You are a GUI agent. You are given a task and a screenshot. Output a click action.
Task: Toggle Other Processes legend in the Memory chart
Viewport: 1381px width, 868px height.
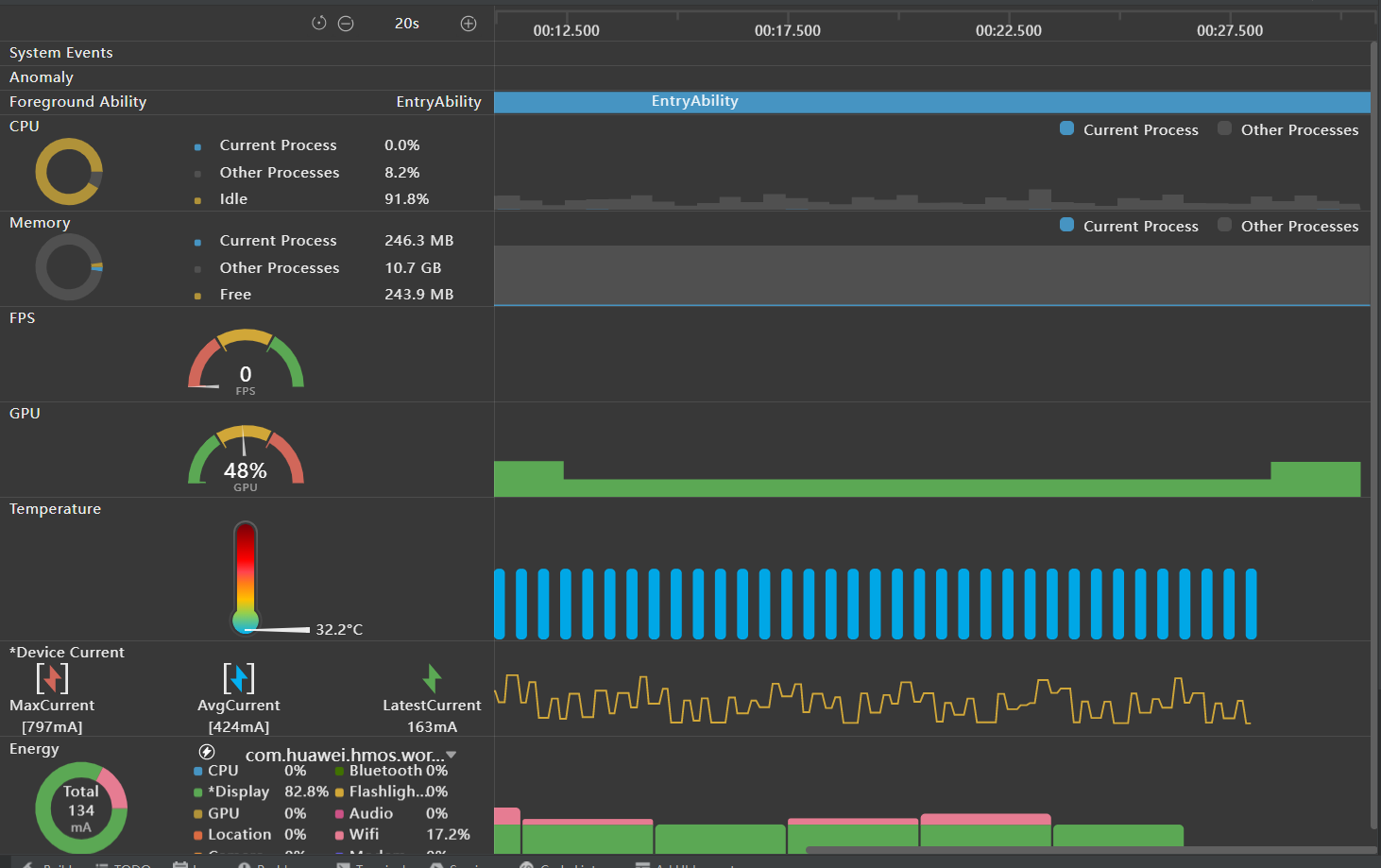click(1288, 226)
